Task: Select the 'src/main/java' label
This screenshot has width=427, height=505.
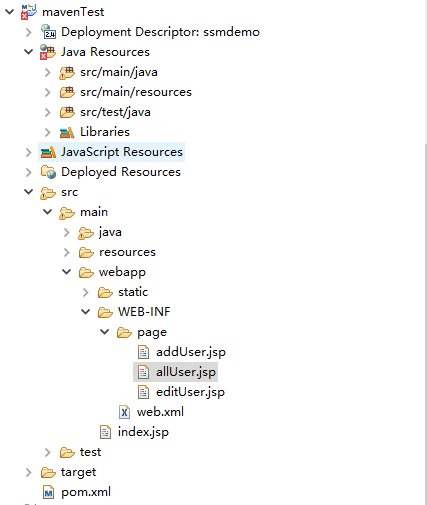Action: pos(119,72)
